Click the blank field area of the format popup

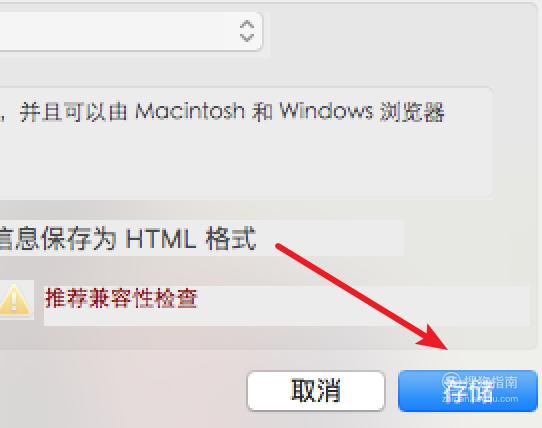coord(118,31)
